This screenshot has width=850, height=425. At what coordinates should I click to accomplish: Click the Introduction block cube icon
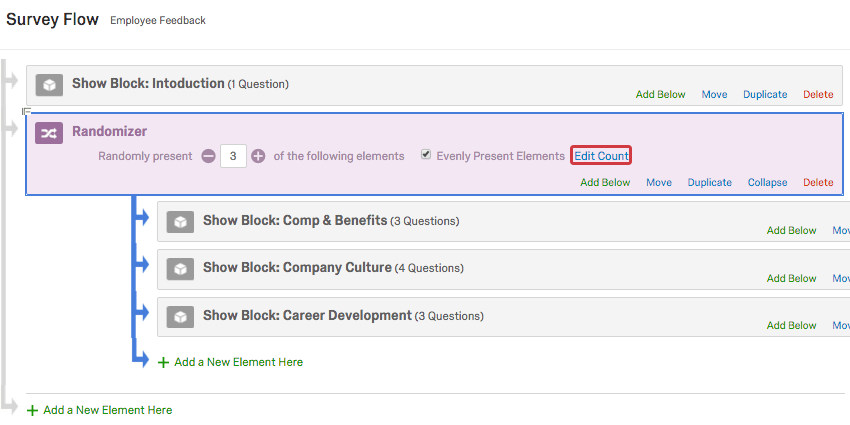pos(49,85)
